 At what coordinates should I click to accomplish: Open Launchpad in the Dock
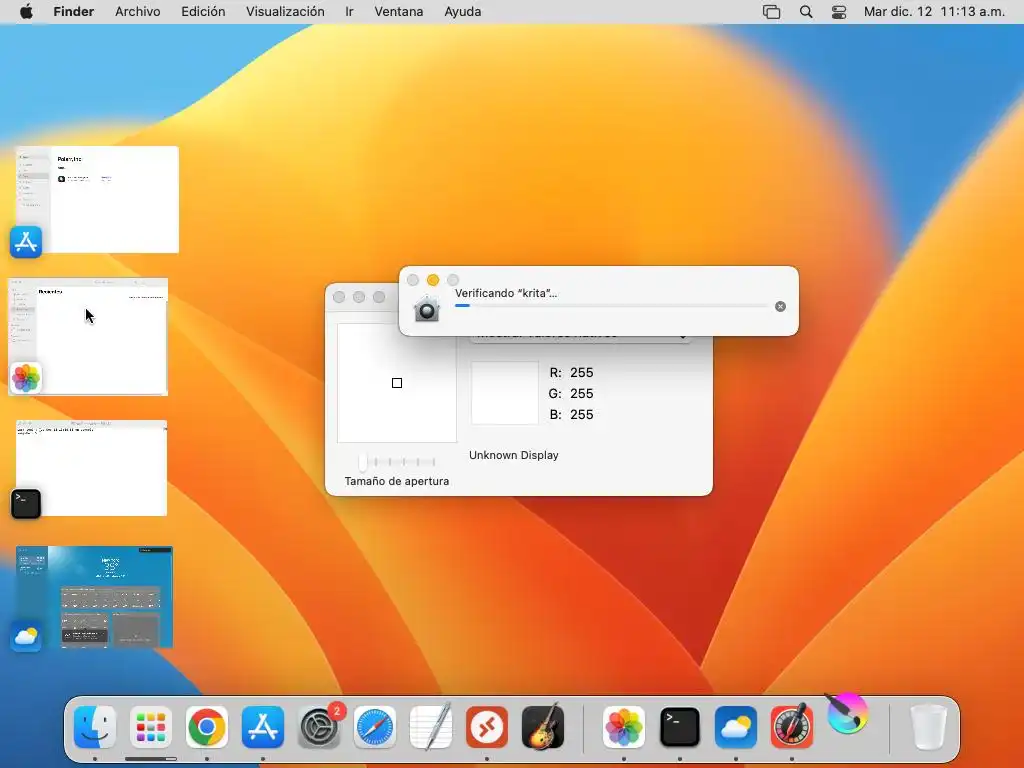coord(151,727)
